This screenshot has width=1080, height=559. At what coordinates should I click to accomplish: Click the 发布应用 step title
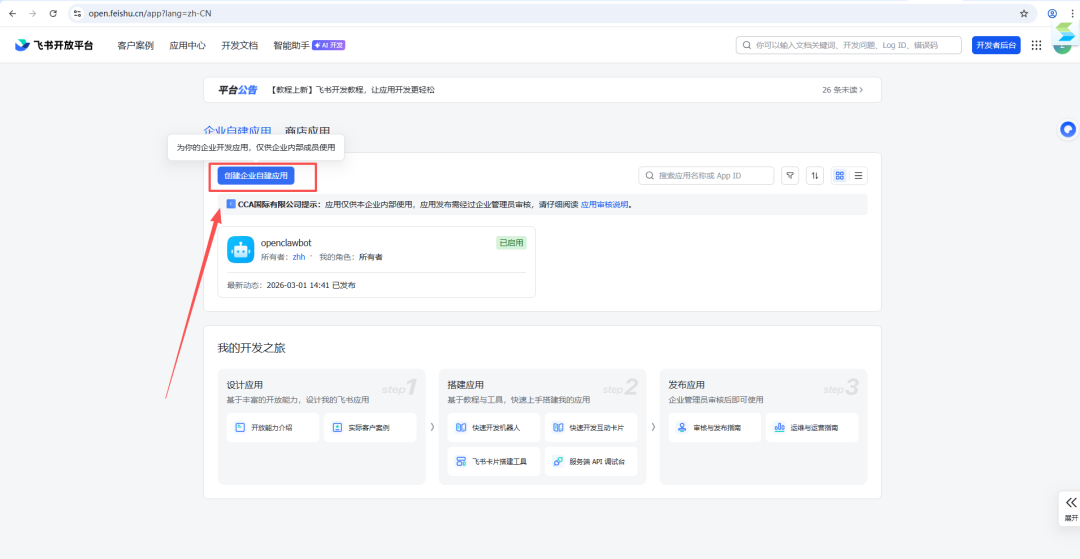(x=687, y=385)
